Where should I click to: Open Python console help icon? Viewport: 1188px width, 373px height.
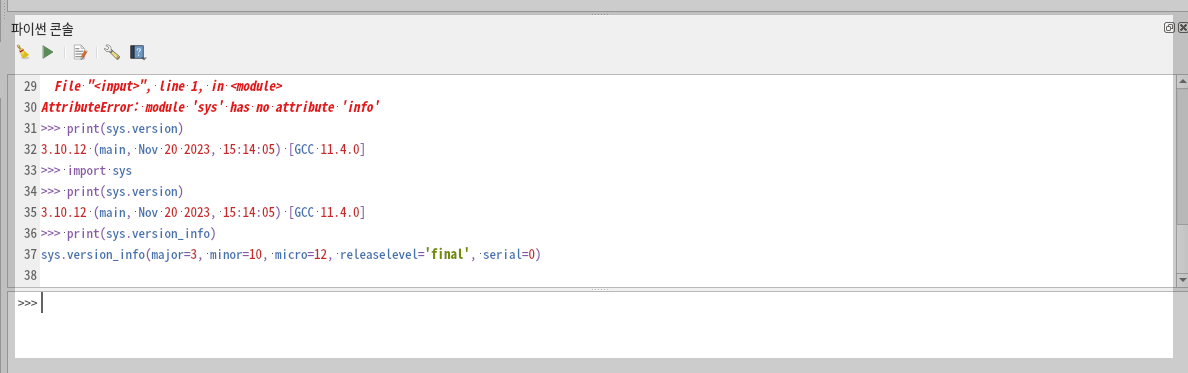[x=138, y=52]
